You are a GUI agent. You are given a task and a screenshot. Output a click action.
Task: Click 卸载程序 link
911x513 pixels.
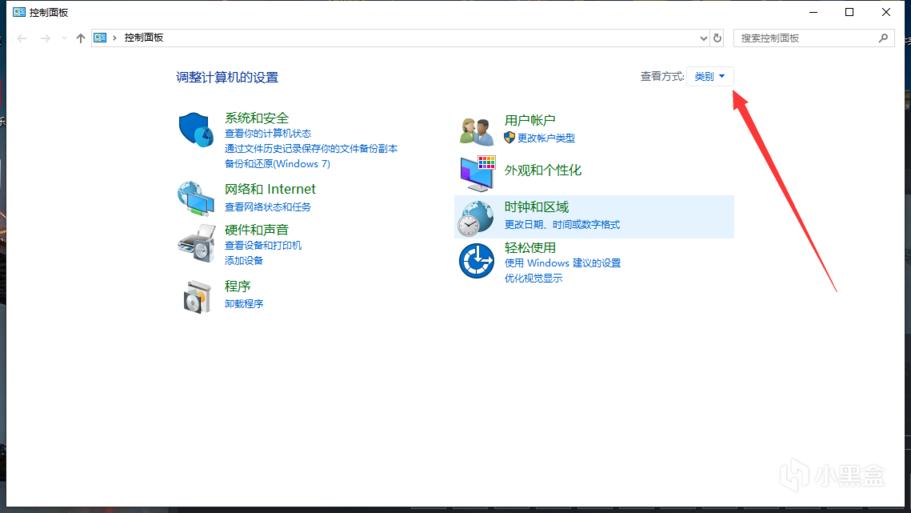[244, 304]
